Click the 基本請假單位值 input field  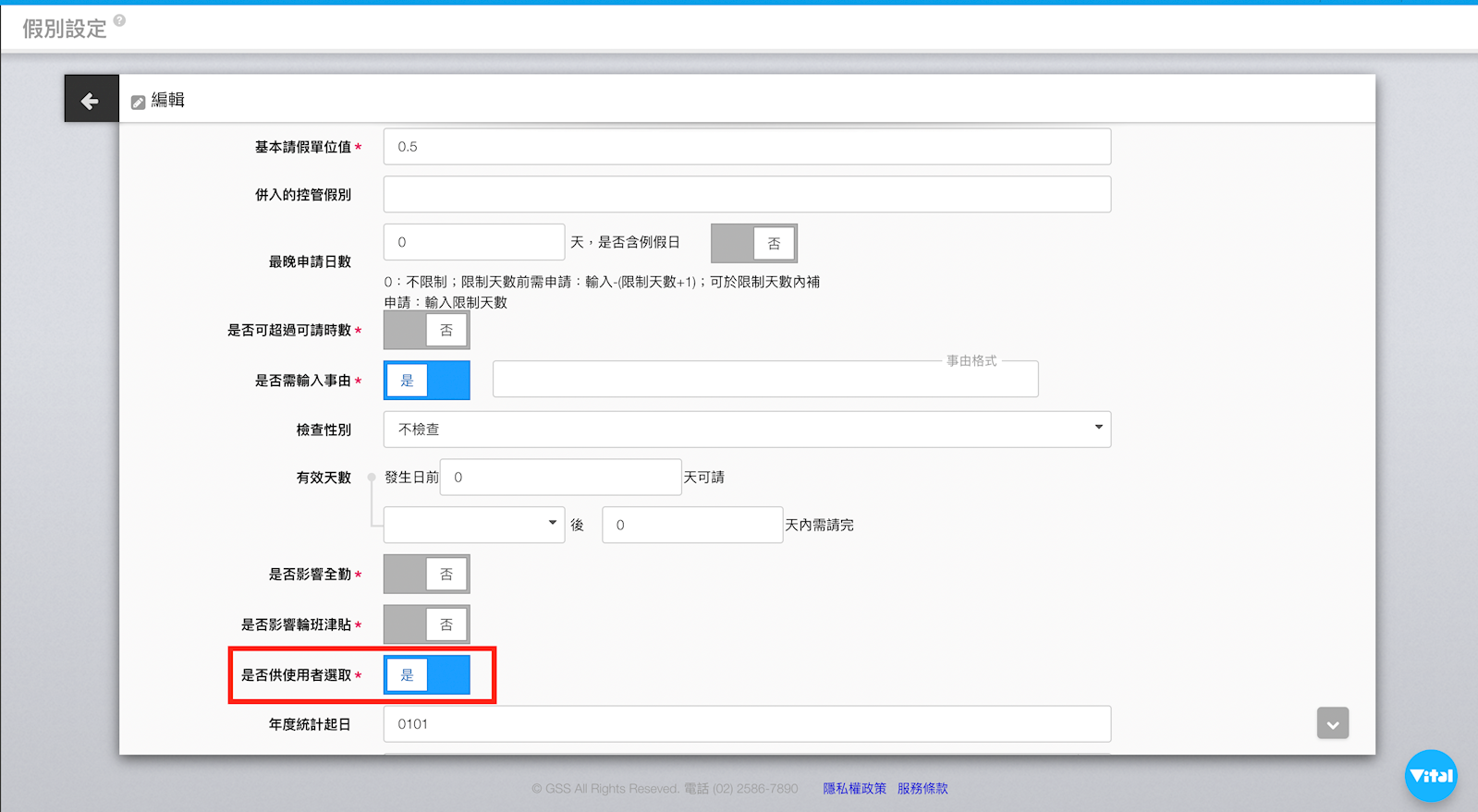click(747, 147)
